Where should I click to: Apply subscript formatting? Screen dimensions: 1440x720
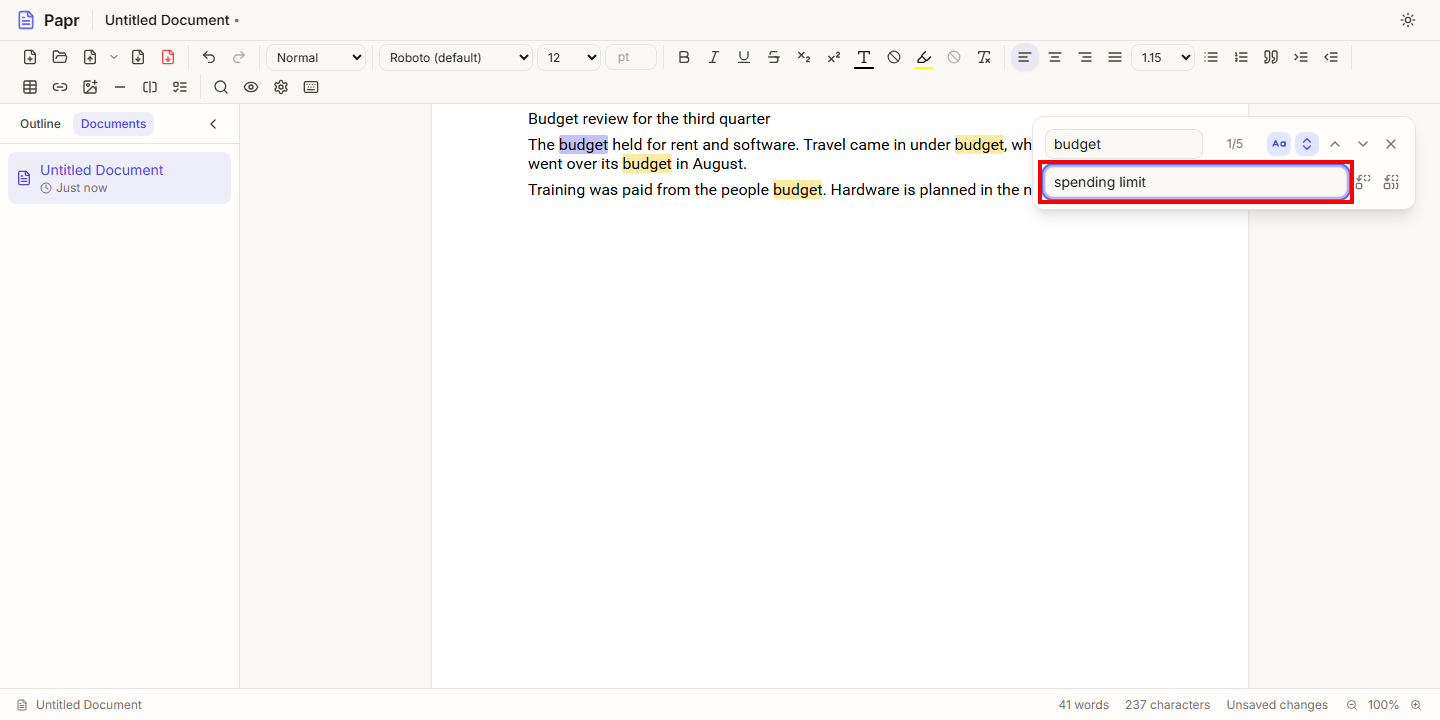[804, 57]
